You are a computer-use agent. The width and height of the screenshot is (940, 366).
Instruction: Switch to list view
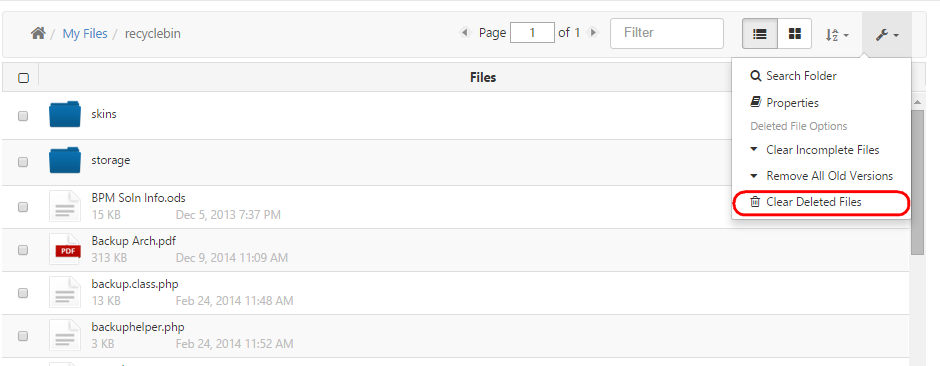coord(760,34)
